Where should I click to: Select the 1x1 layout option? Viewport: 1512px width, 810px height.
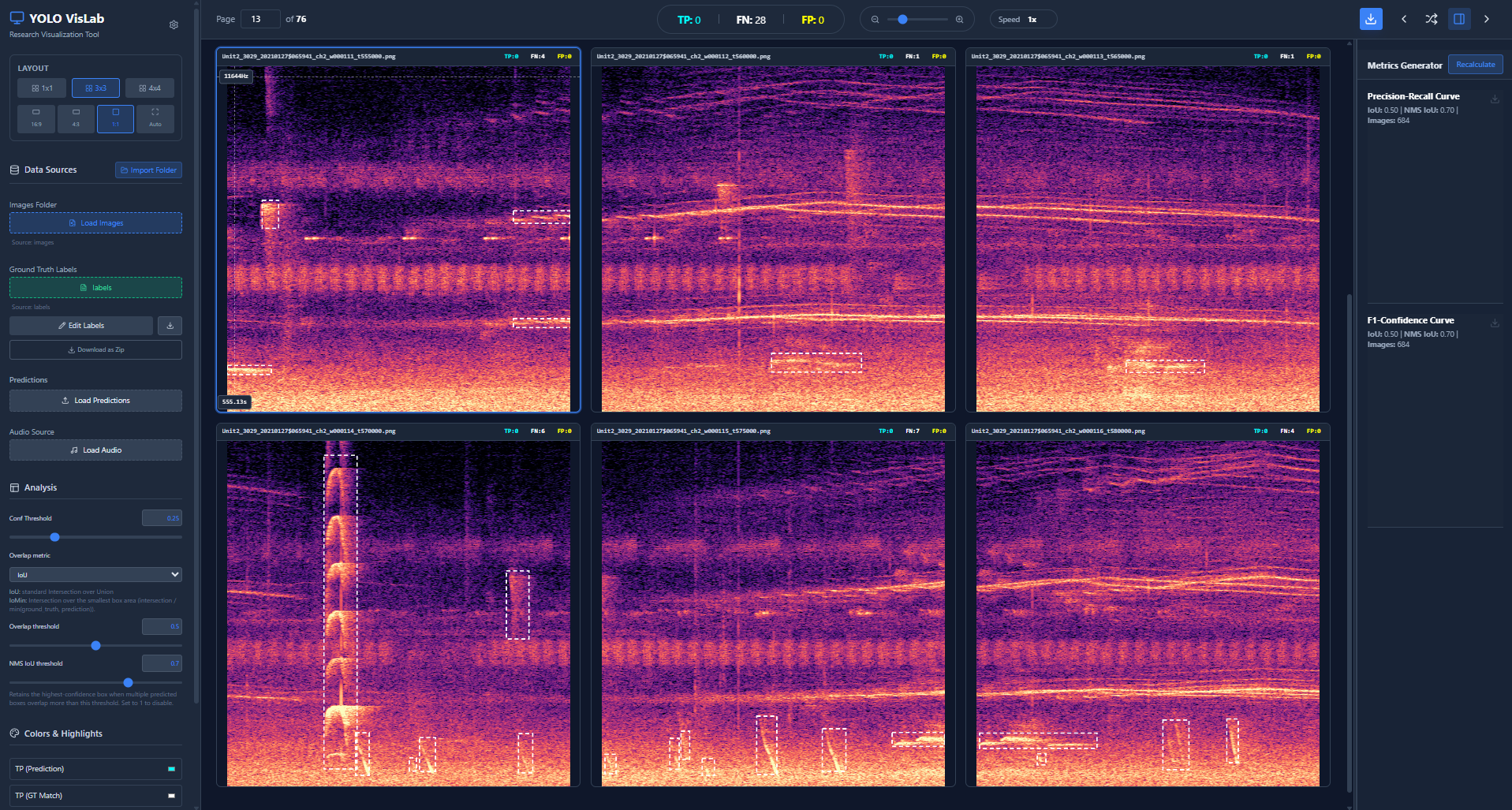click(x=42, y=88)
